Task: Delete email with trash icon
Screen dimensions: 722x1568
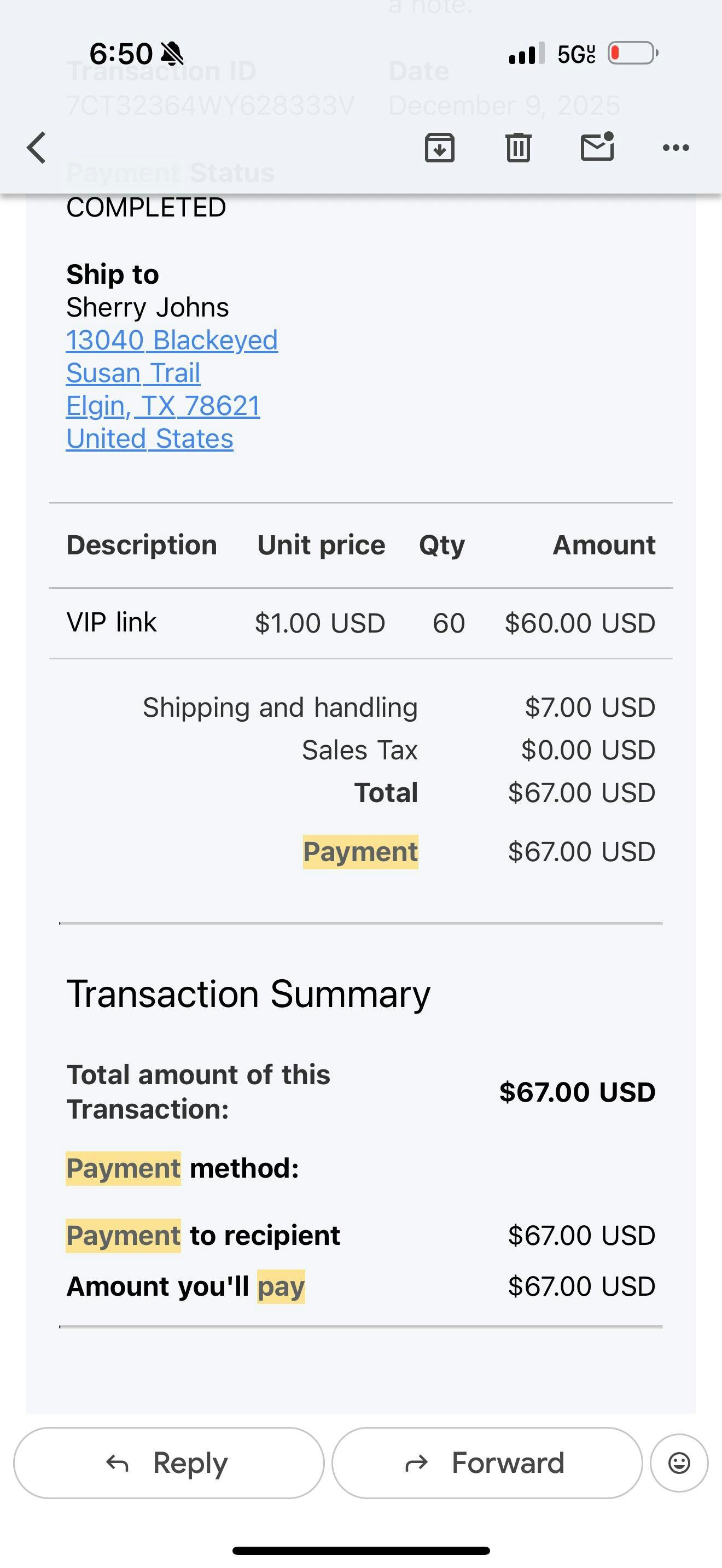Action: 518,148
